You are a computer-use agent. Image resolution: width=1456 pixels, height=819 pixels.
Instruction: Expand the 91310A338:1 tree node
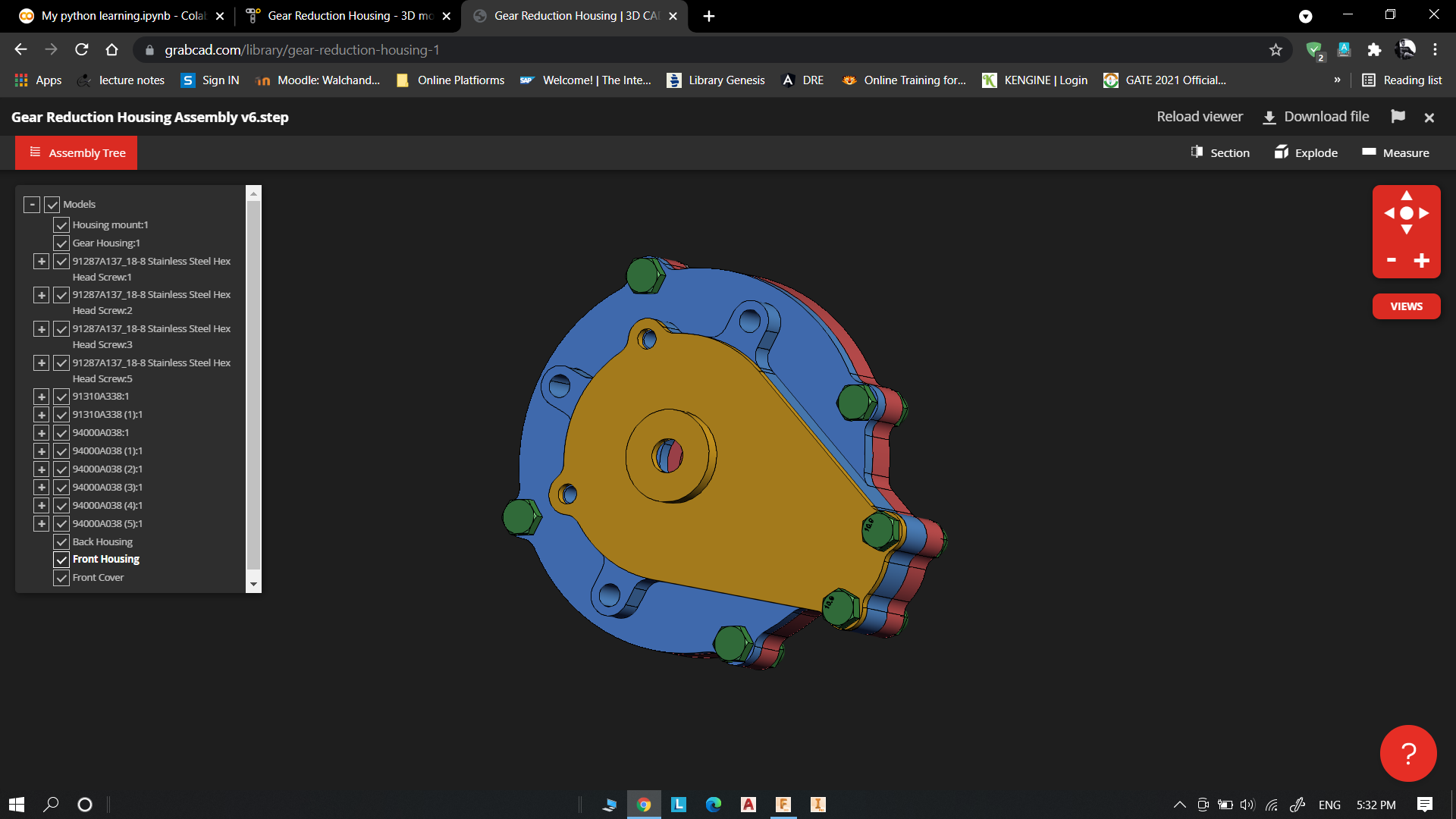tap(42, 397)
